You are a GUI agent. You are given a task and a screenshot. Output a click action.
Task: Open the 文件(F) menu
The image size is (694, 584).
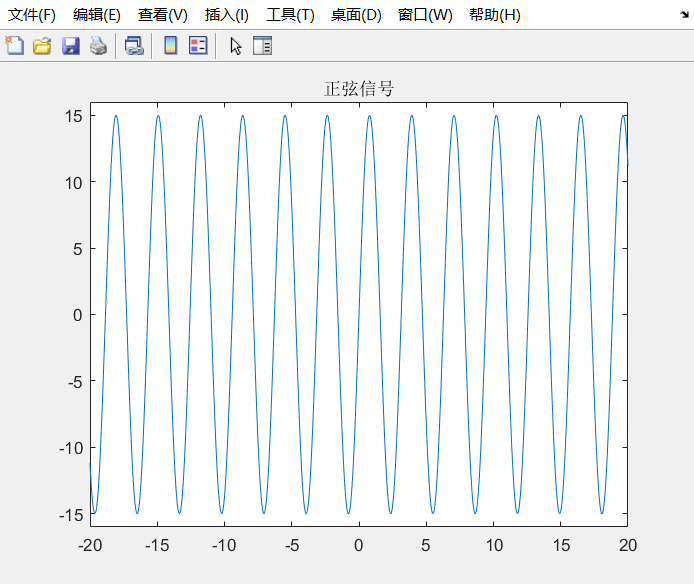point(32,15)
